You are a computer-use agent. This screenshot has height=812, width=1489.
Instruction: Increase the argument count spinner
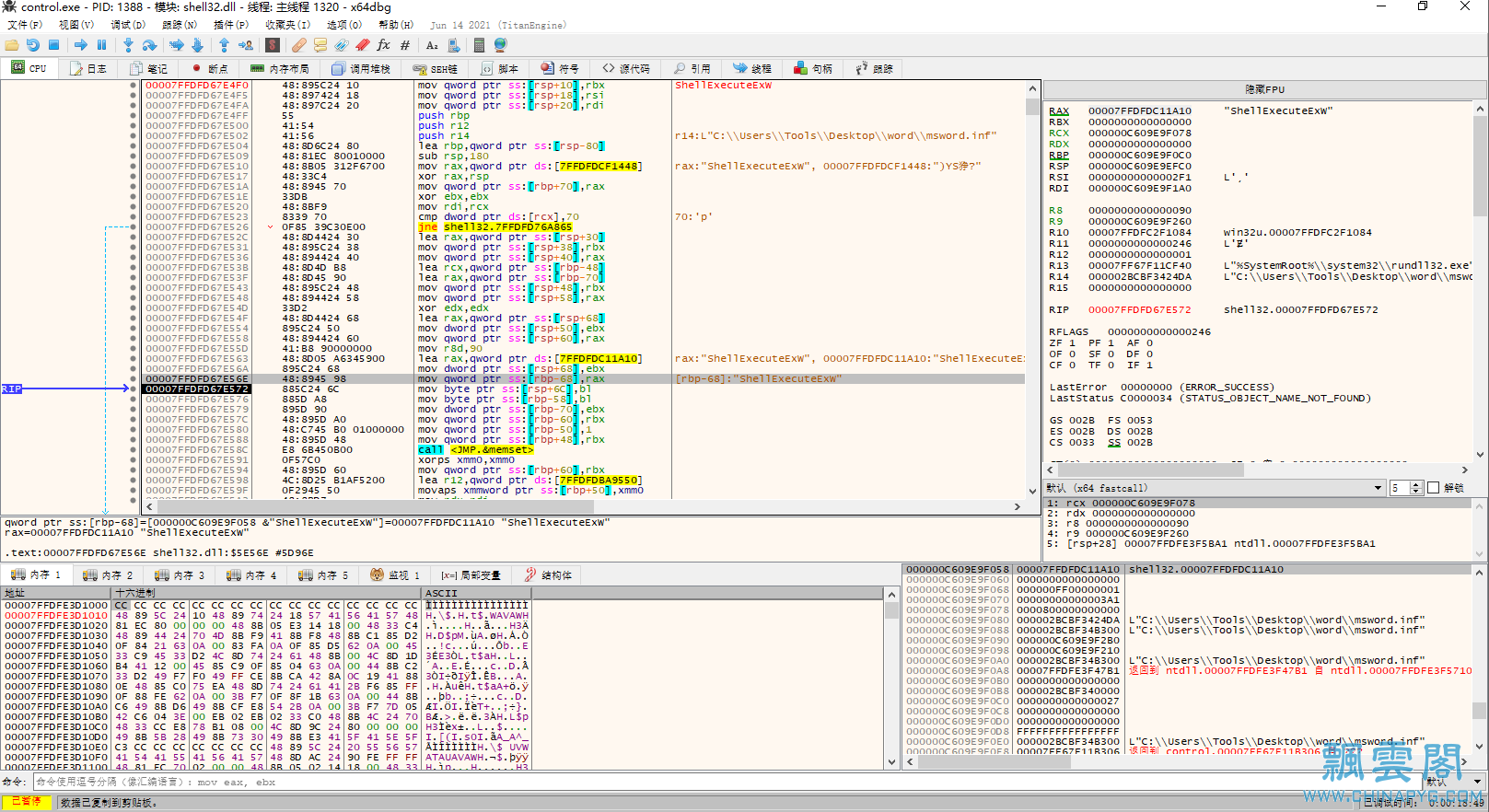click(1416, 484)
